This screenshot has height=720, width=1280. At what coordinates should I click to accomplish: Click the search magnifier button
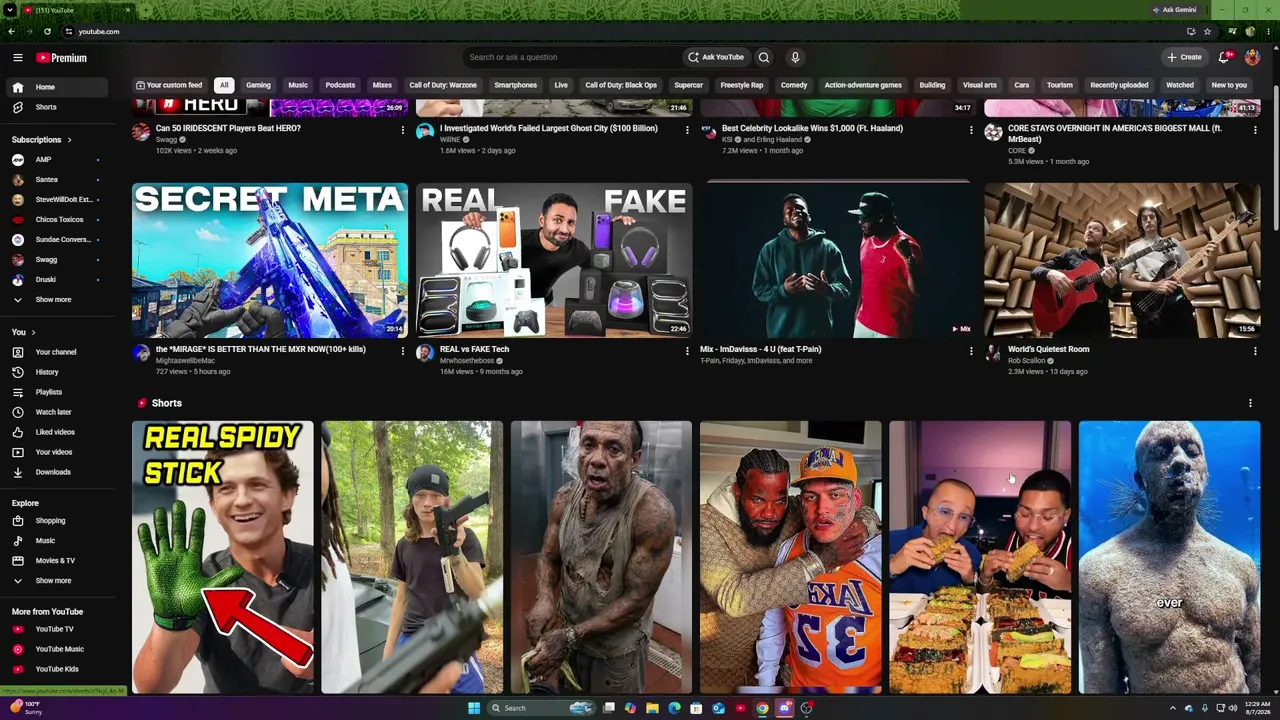click(764, 57)
